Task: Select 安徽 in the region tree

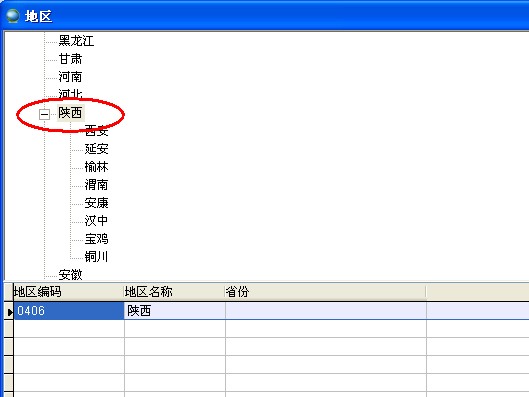Action: click(70, 275)
